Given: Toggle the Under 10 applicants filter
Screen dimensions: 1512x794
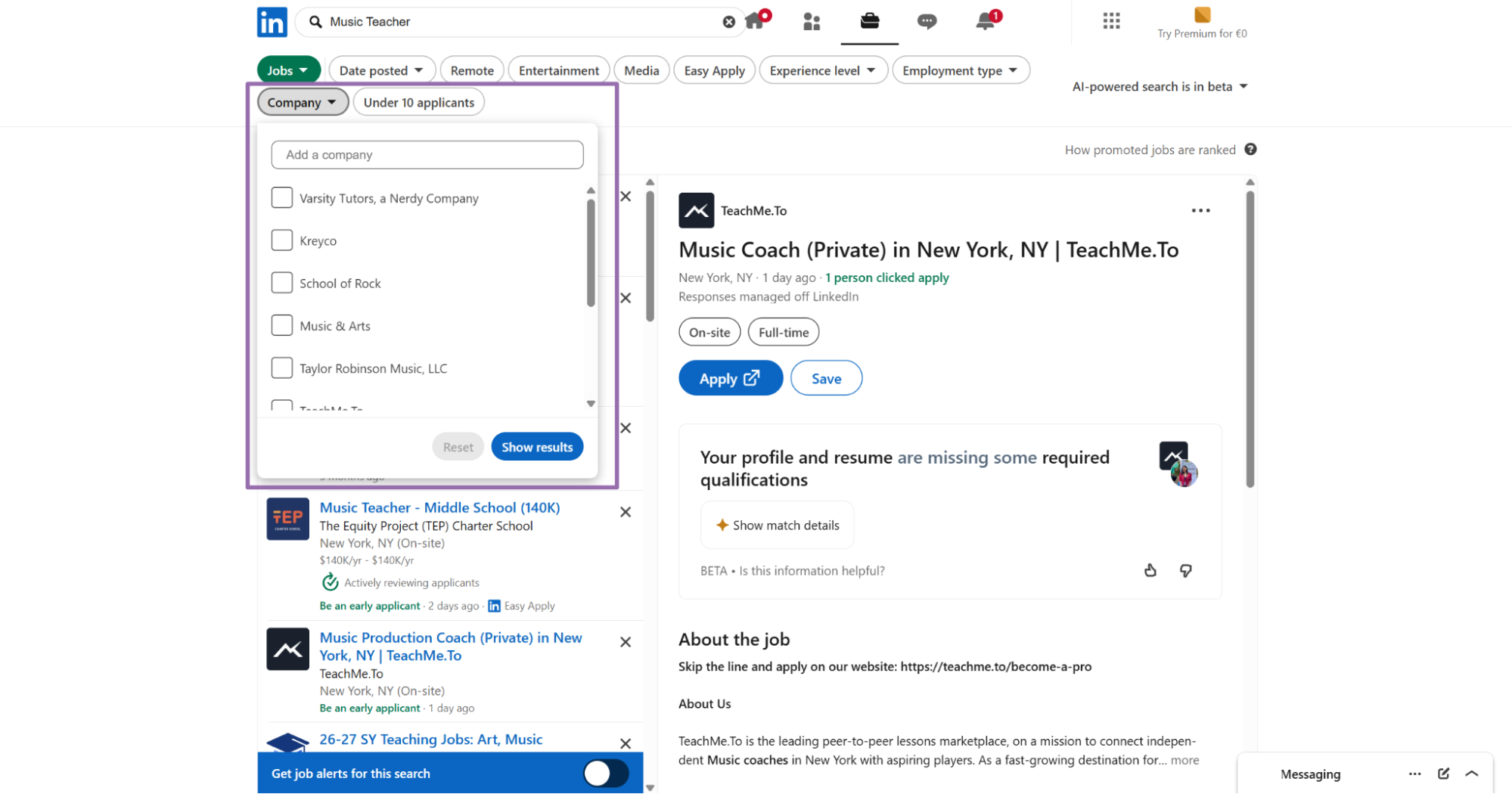Looking at the screenshot, I should [418, 102].
